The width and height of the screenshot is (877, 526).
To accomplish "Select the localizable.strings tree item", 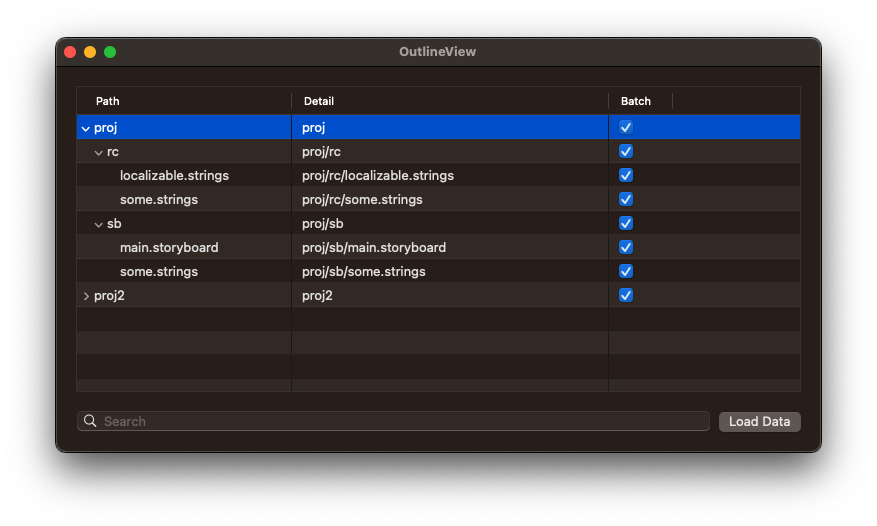I will click(174, 175).
